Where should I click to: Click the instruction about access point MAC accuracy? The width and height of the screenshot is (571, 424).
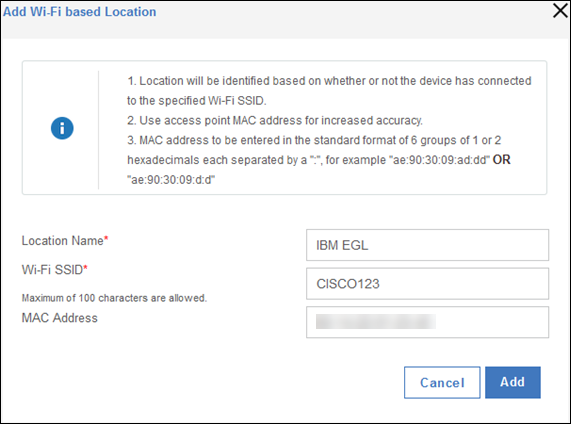point(275,121)
